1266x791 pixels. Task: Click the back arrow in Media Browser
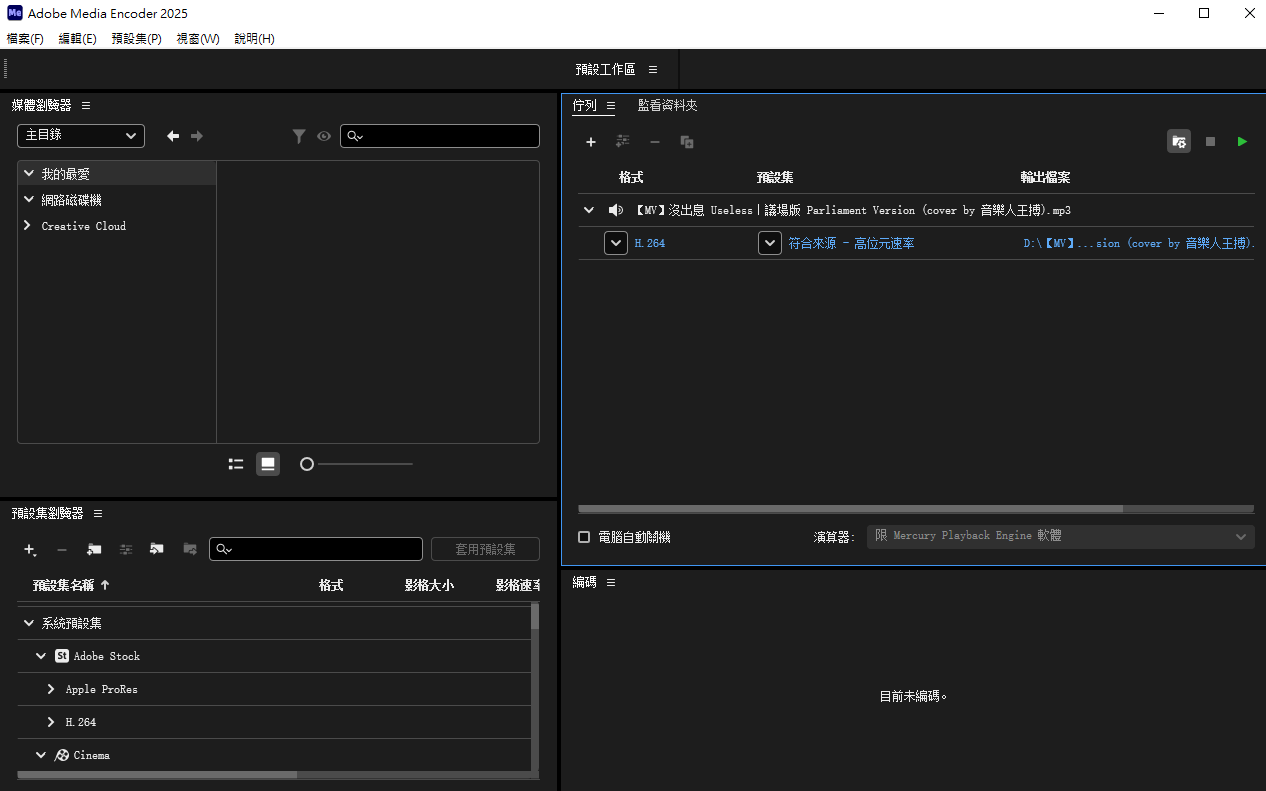173,136
